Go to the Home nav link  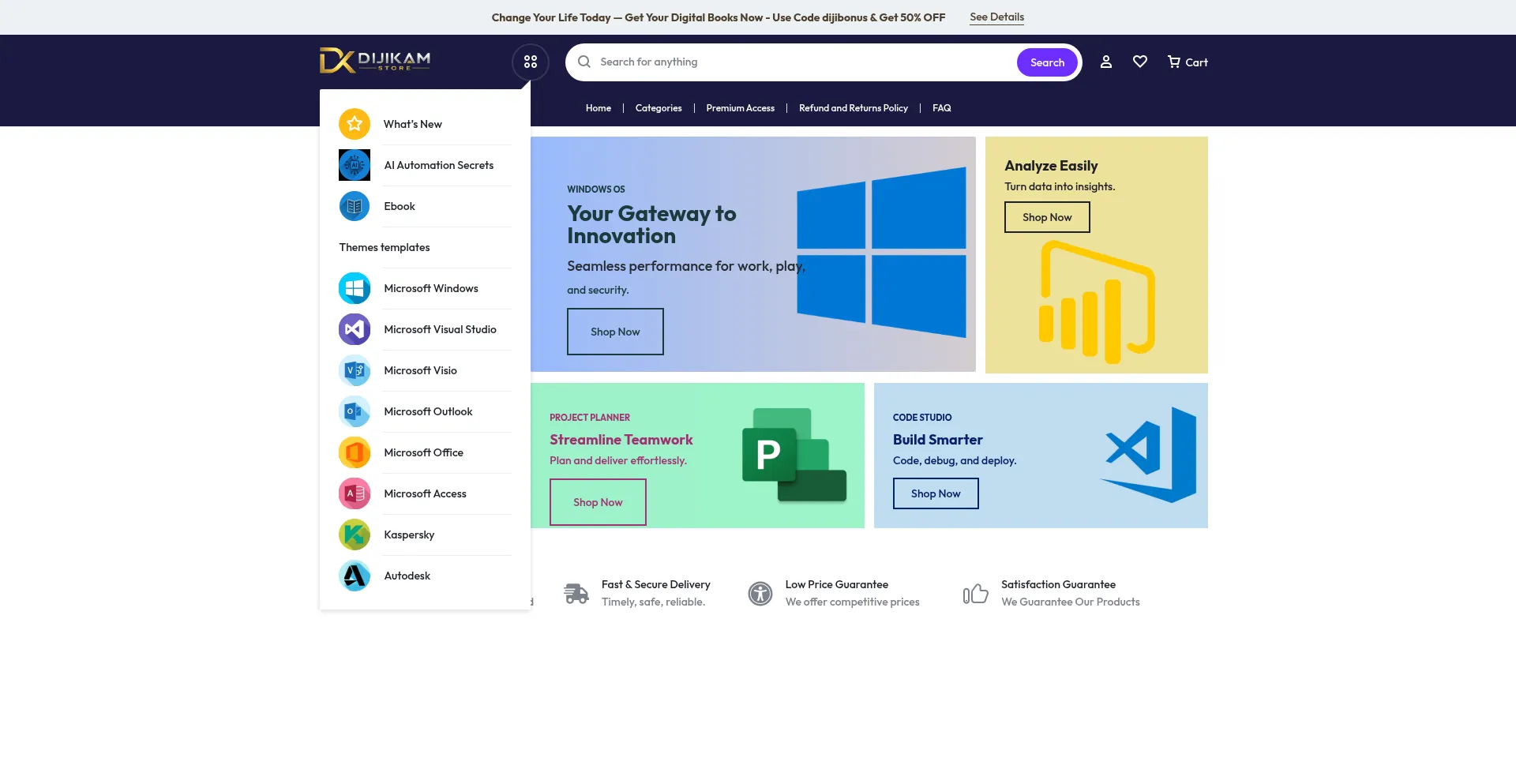[x=599, y=108]
